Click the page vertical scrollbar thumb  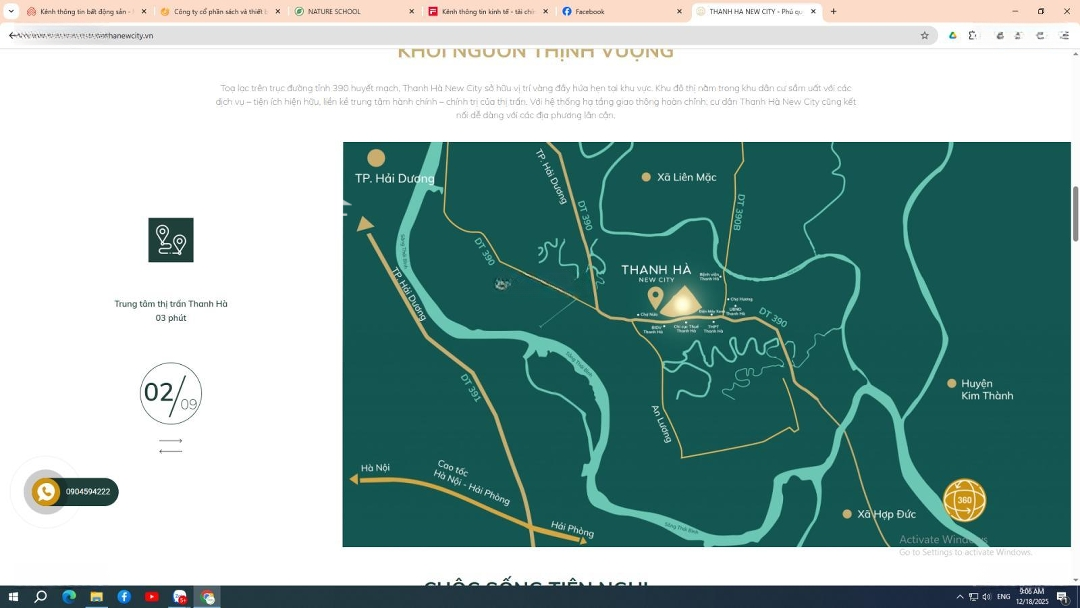pyautogui.click(x=1075, y=213)
